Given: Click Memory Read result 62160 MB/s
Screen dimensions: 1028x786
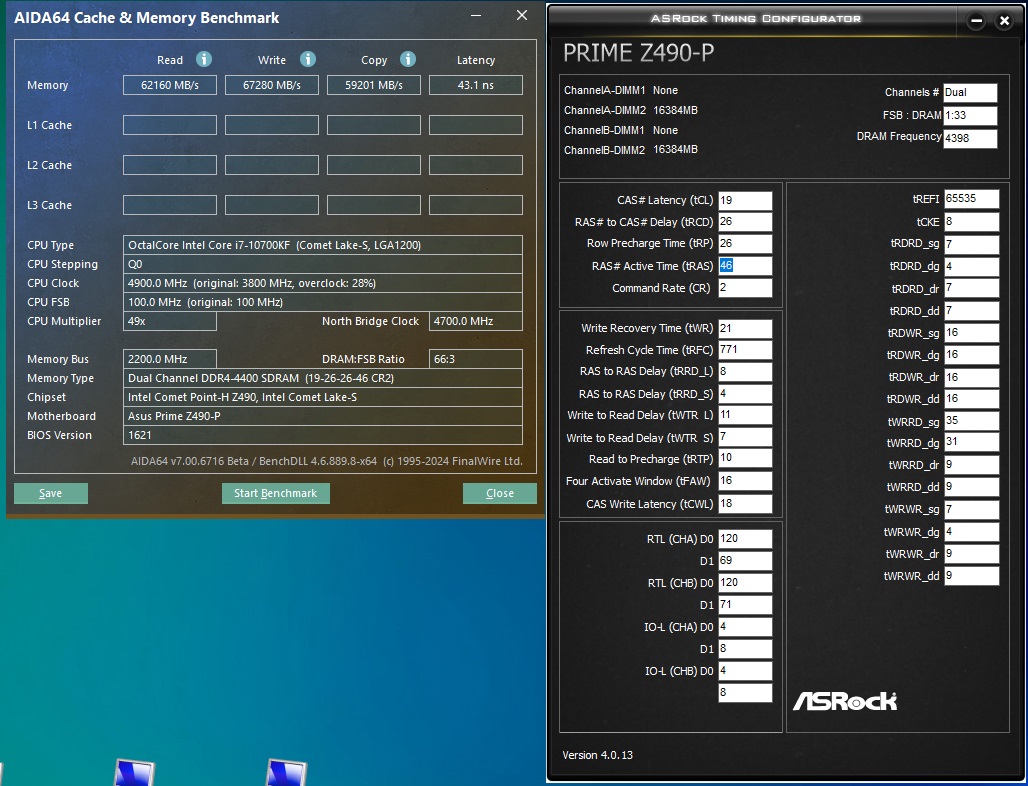Looking at the screenshot, I should (x=170, y=85).
